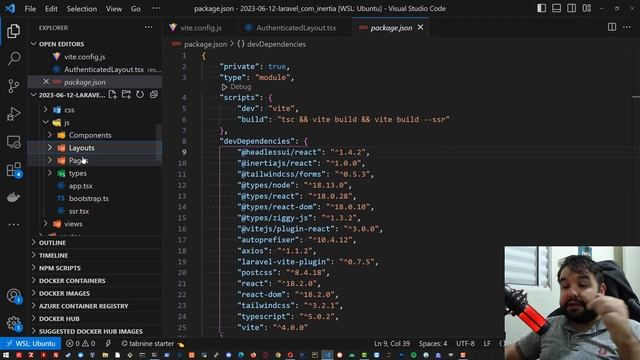The width and height of the screenshot is (640, 360).
Task: Open editor more actions menu
Action: [x=627, y=27]
